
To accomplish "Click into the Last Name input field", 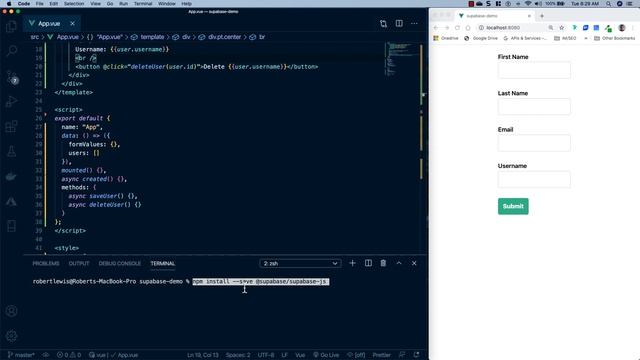I will click(534, 107).
